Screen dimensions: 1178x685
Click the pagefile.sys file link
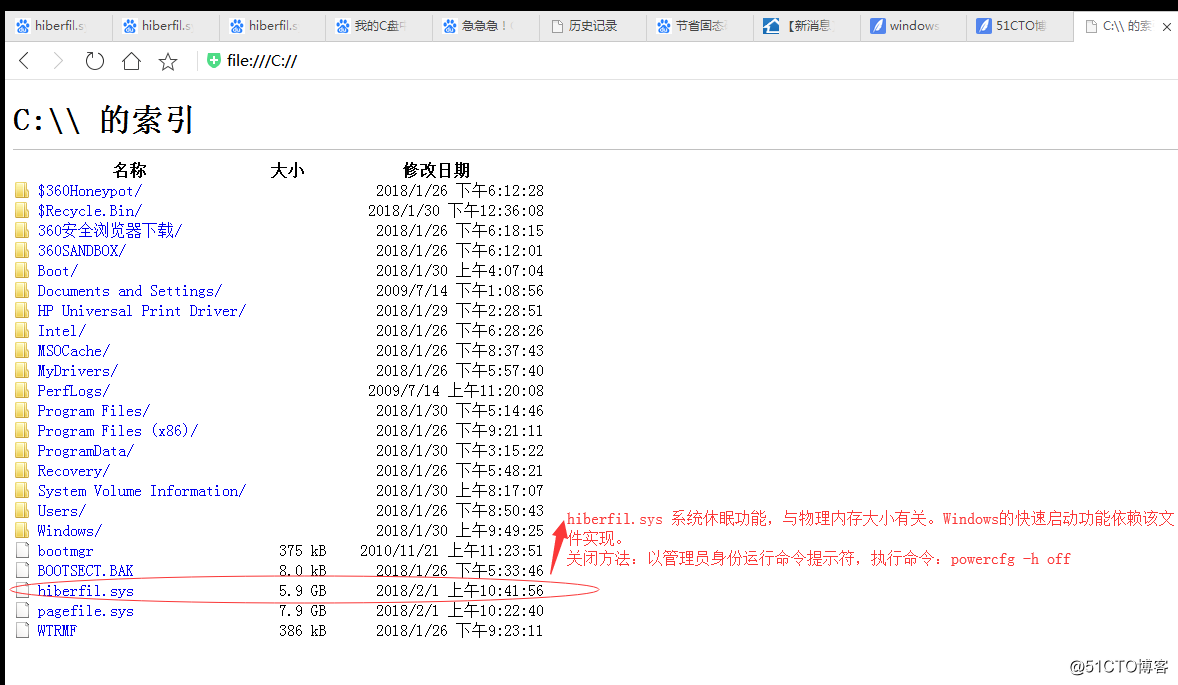[86, 611]
